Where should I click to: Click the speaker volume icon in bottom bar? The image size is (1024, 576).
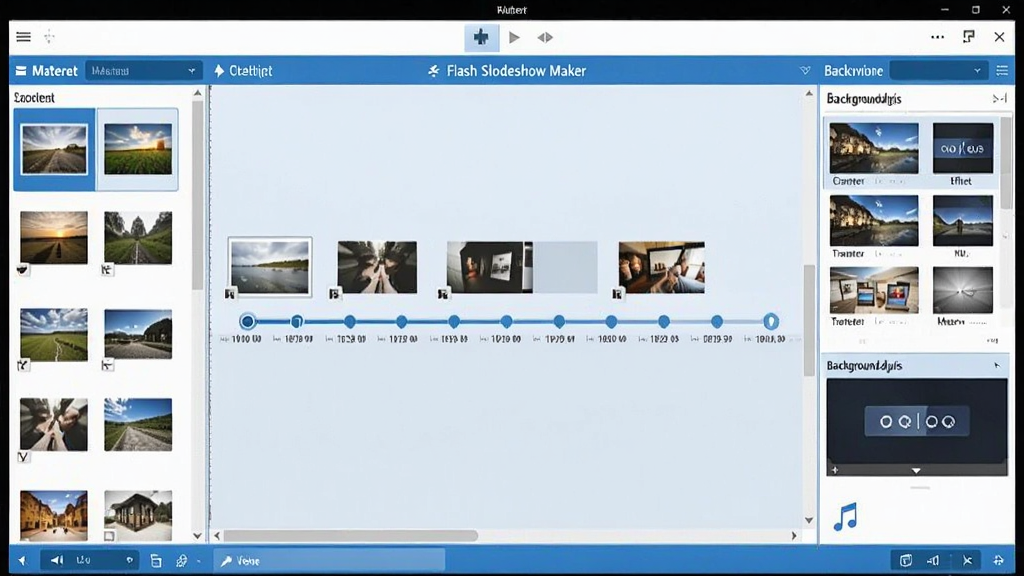pyautogui.click(x=57, y=560)
